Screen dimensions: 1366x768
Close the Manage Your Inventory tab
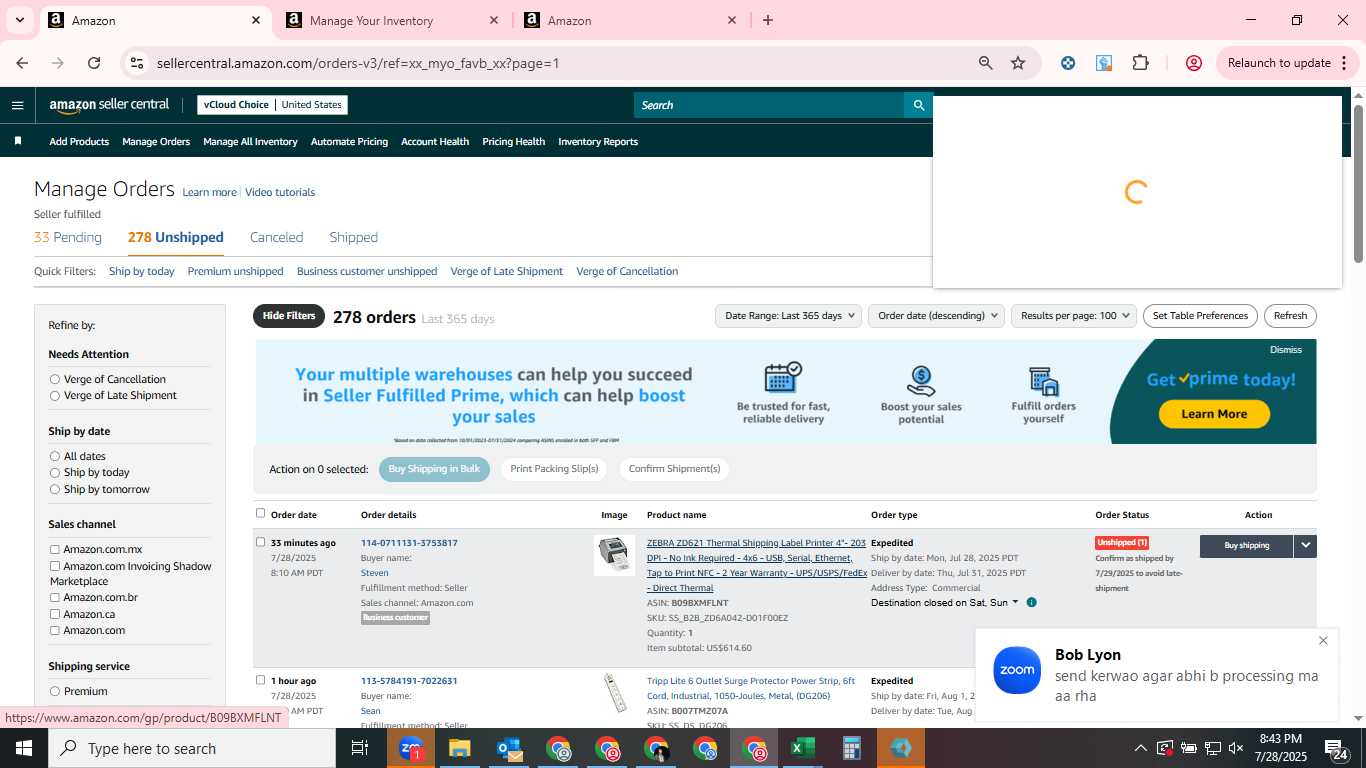point(494,20)
